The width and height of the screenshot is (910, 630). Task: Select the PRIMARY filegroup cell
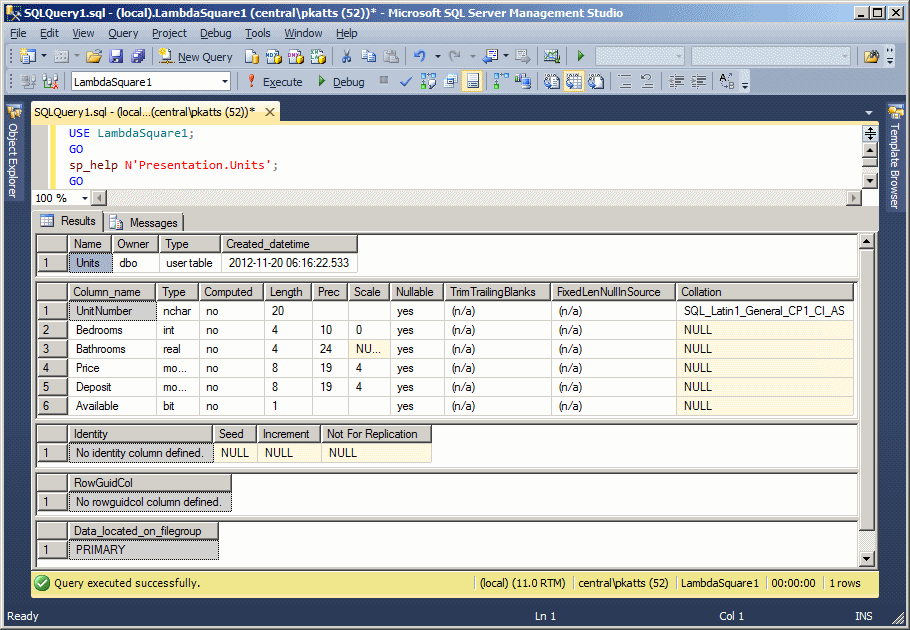143,550
